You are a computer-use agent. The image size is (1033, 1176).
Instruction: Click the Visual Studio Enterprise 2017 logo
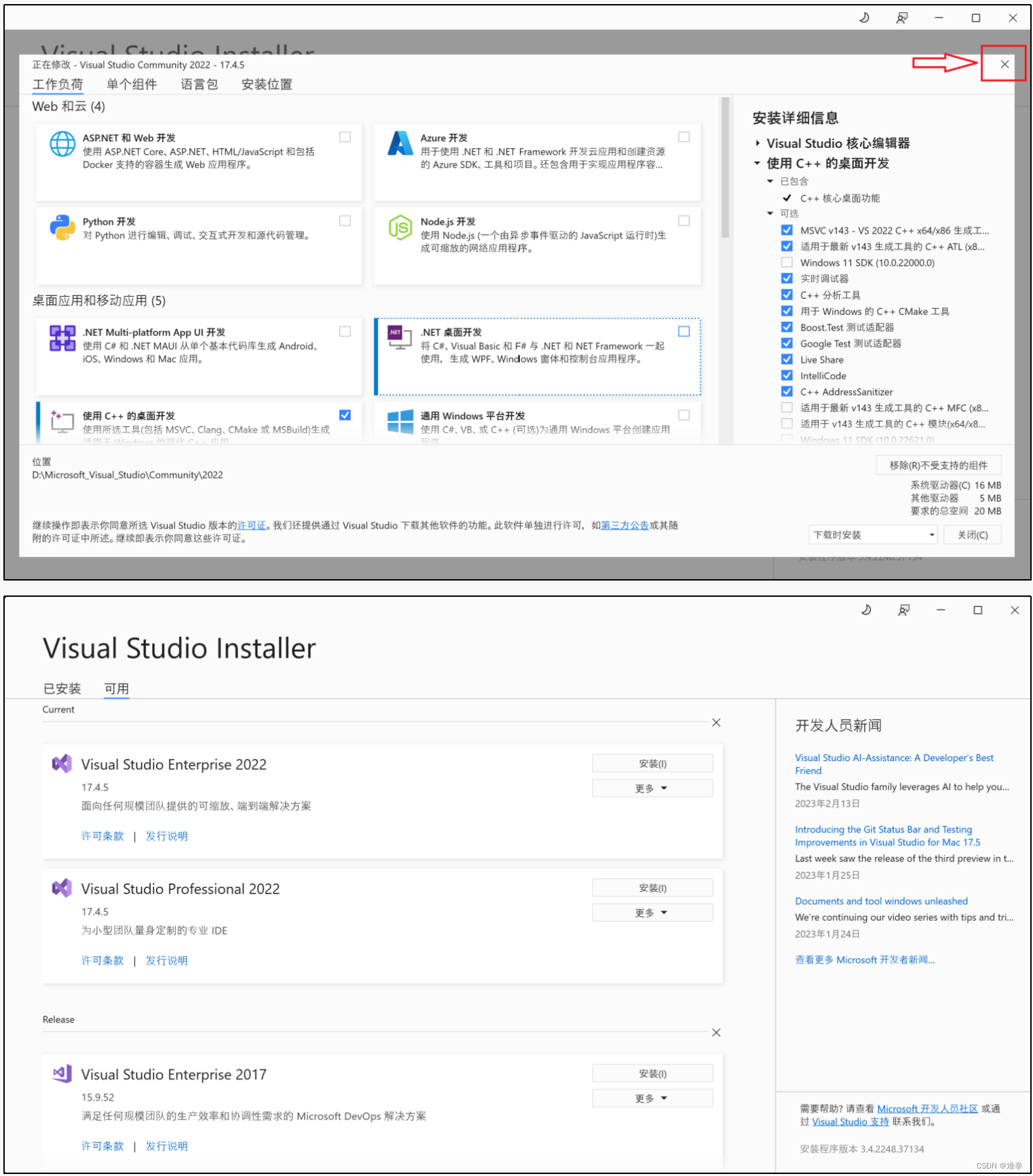point(62,1073)
